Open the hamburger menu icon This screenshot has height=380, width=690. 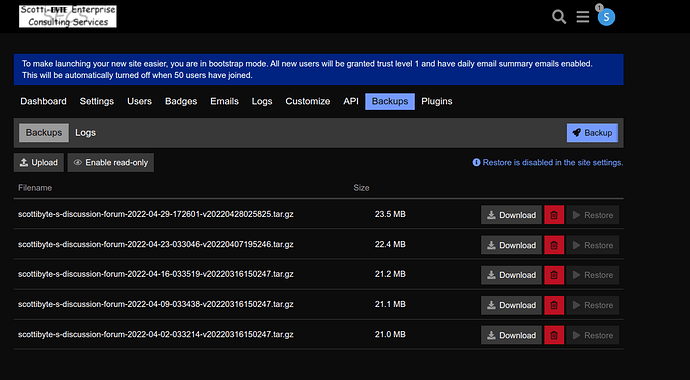click(583, 17)
